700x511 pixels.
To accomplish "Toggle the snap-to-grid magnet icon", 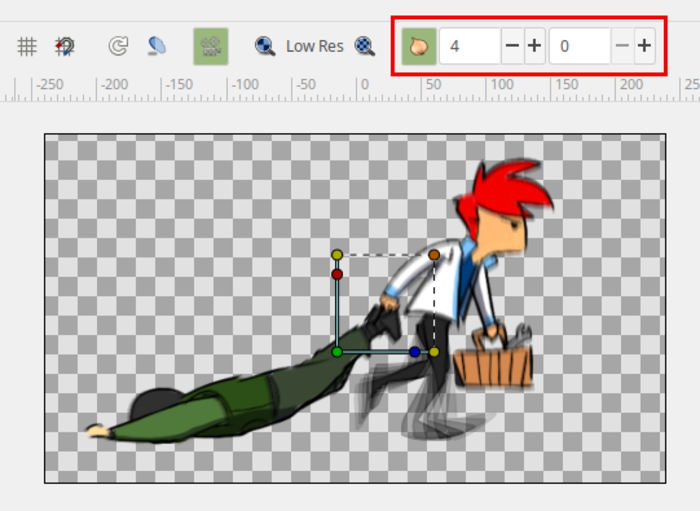I will (65, 46).
